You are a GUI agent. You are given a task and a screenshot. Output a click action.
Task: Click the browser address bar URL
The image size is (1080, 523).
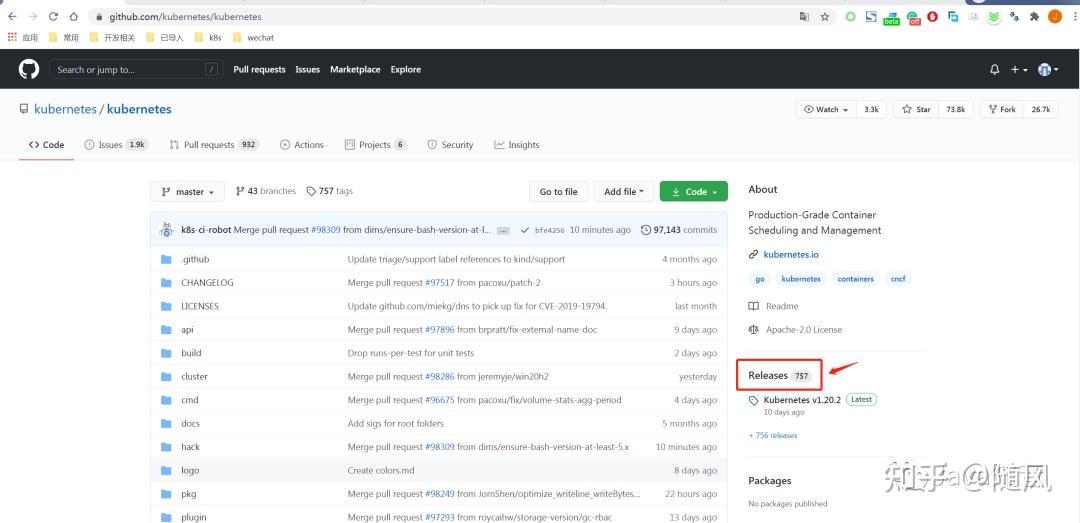coord(185,17)
